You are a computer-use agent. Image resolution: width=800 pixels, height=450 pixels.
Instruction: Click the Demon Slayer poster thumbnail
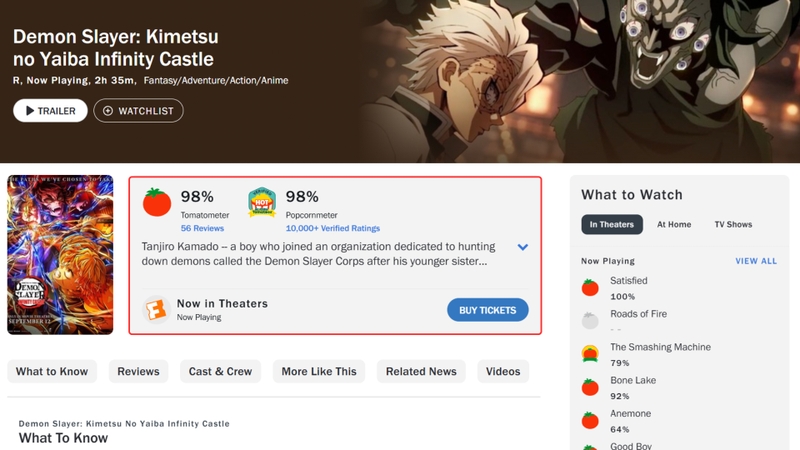[x=60, y=255]
